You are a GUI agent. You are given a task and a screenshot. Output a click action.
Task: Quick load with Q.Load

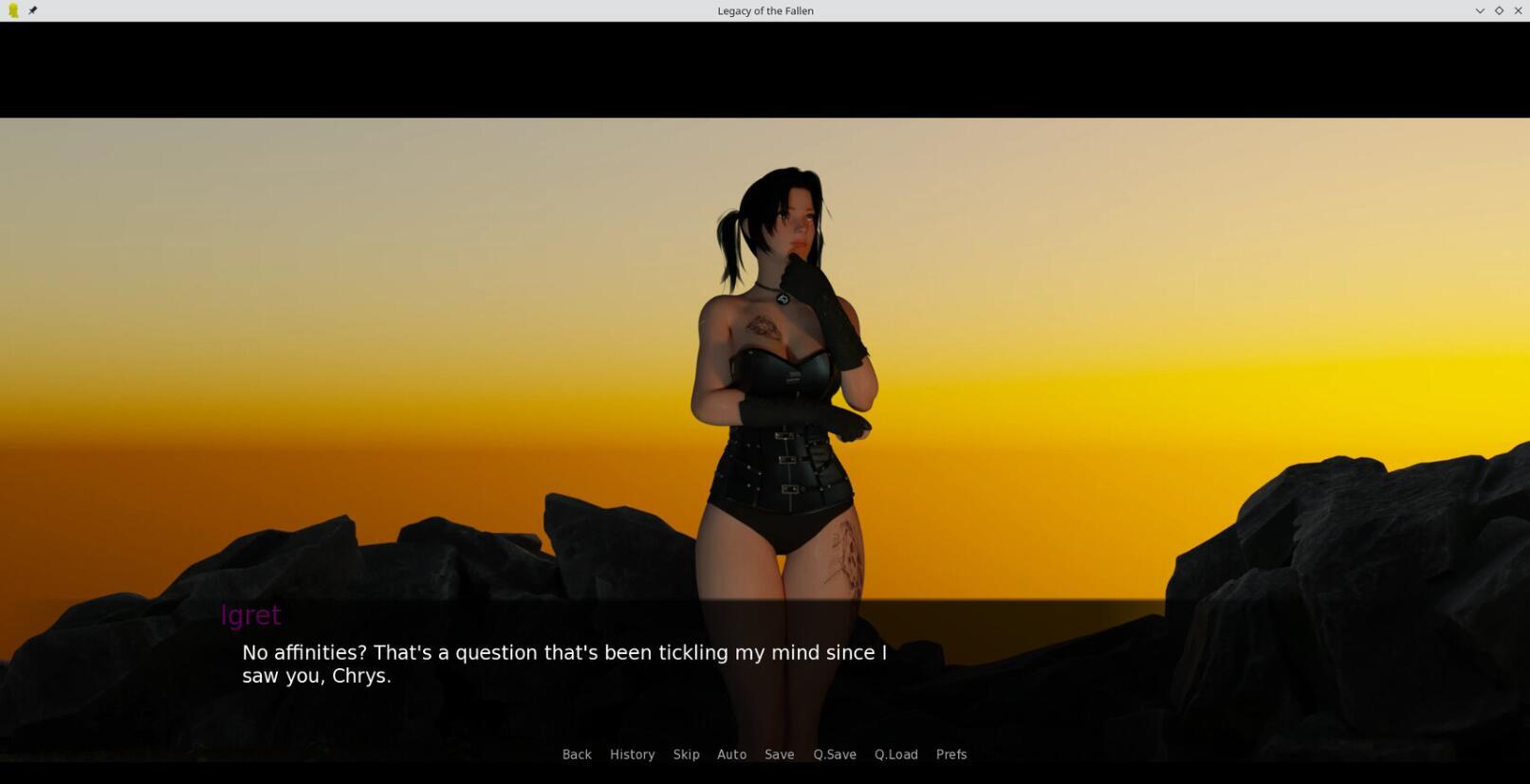coord(895,755)
